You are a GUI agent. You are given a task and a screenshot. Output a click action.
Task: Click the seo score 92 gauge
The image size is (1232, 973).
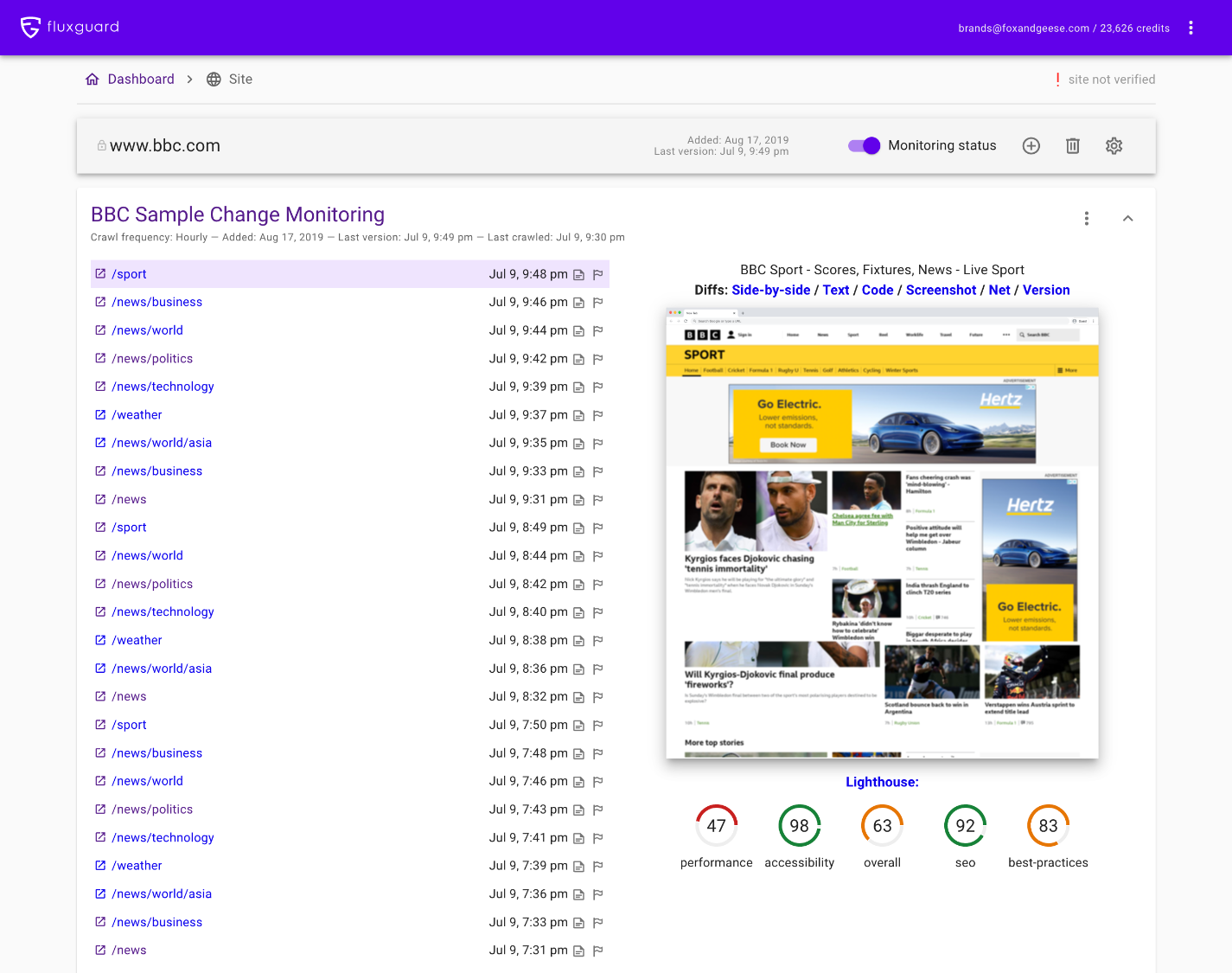966,826
